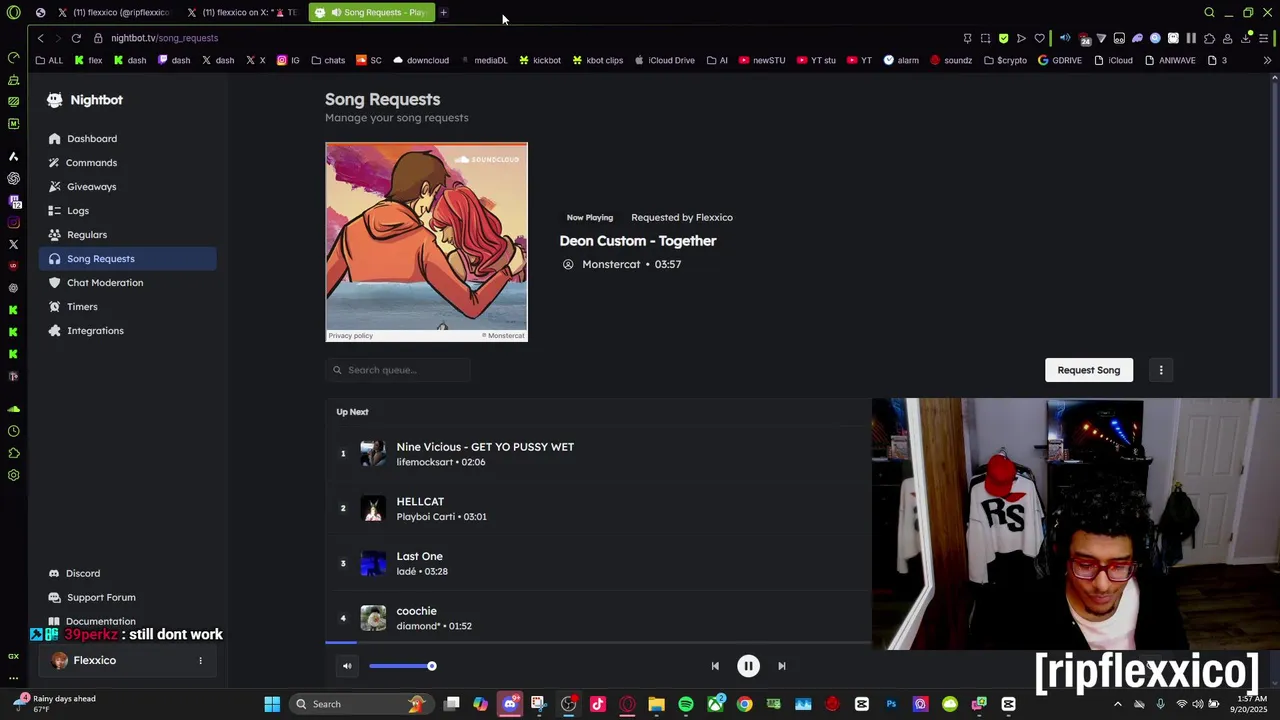Viewport: 1280px width, 720px height.
Task: Open the soundz bookmark
Action: pos(951,60)
